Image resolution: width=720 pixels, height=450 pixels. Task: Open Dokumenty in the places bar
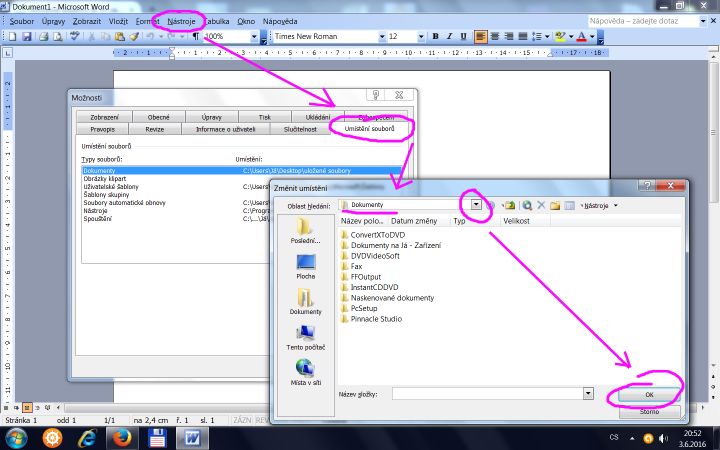pos(305,302)
